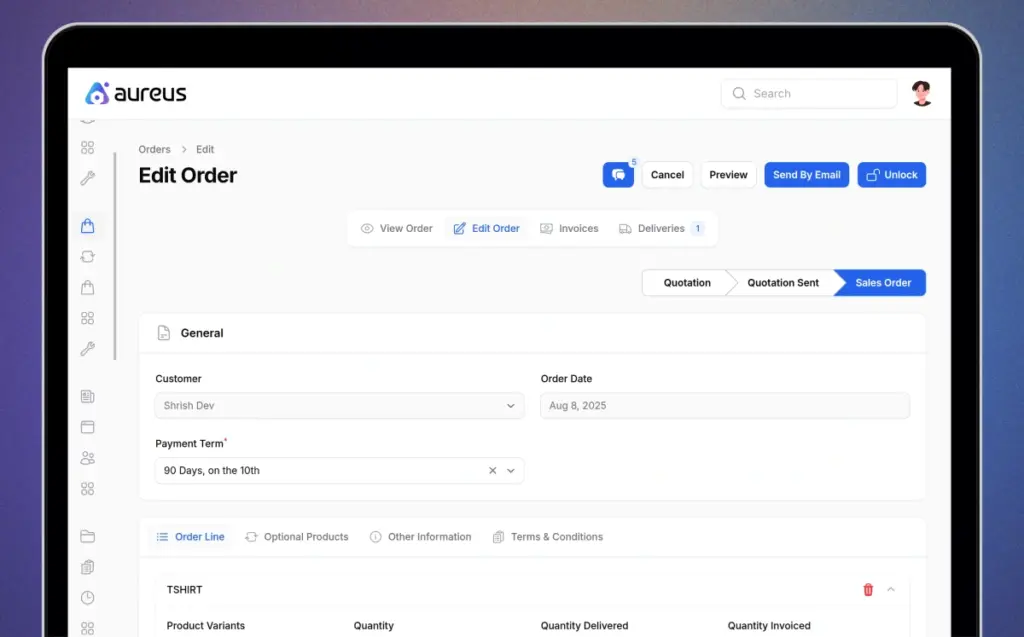Click the refresh-cycle sidebar icon

tap(88, 257)
